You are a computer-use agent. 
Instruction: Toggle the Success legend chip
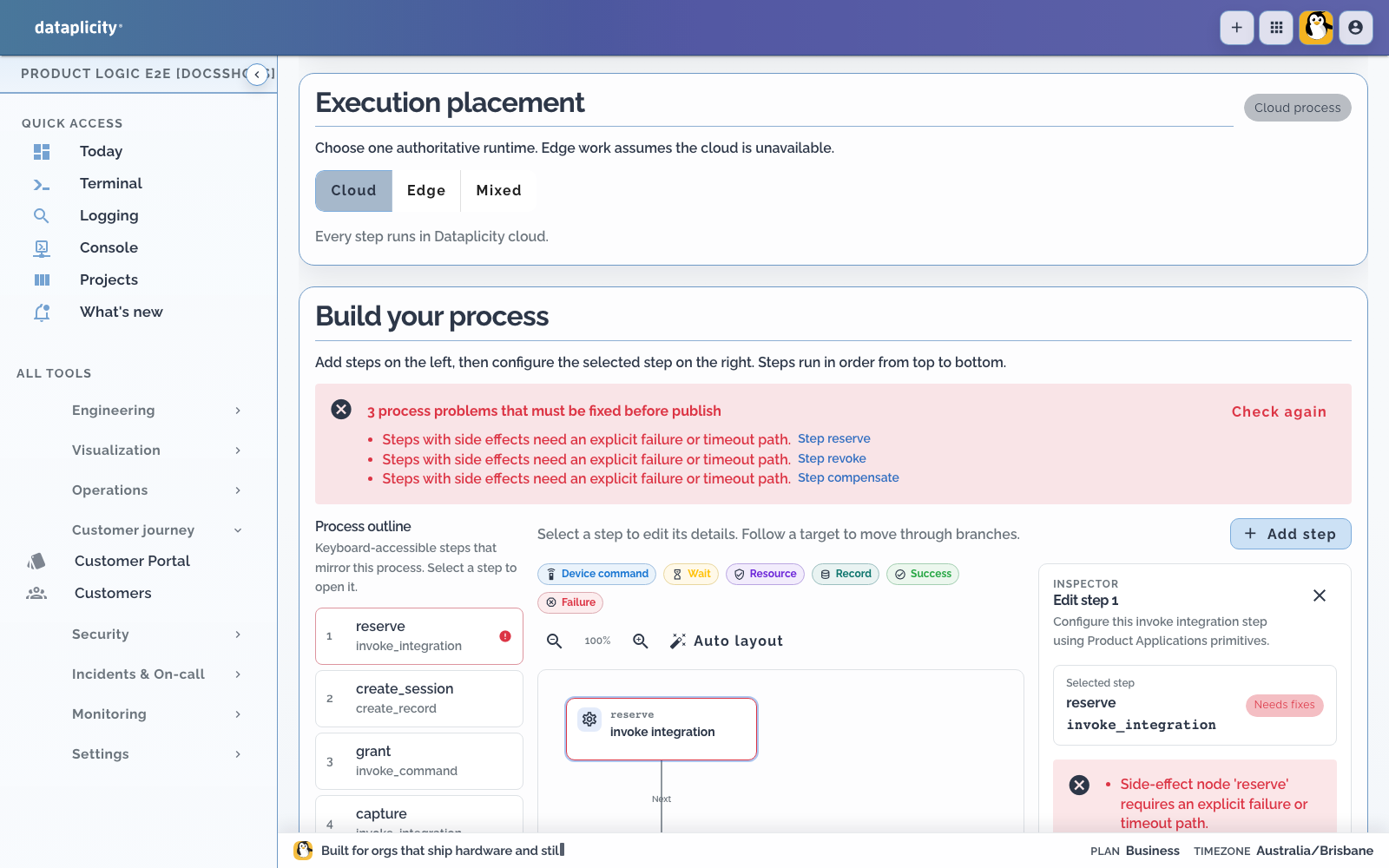coord(923,574)
